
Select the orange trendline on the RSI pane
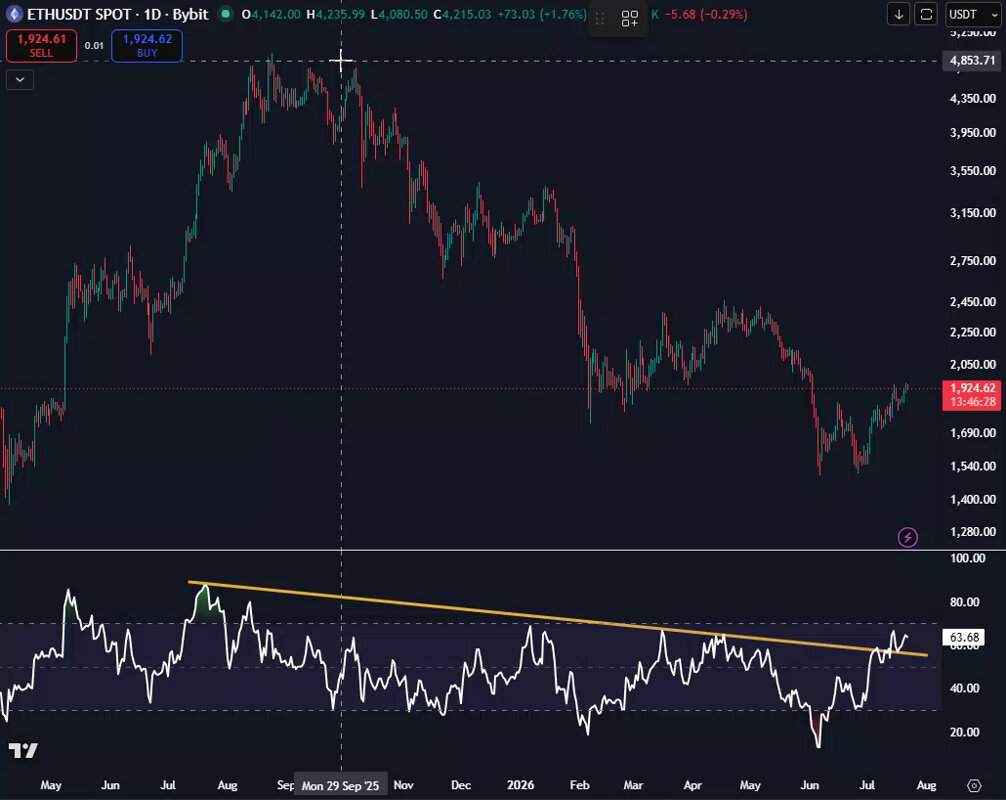558,618
